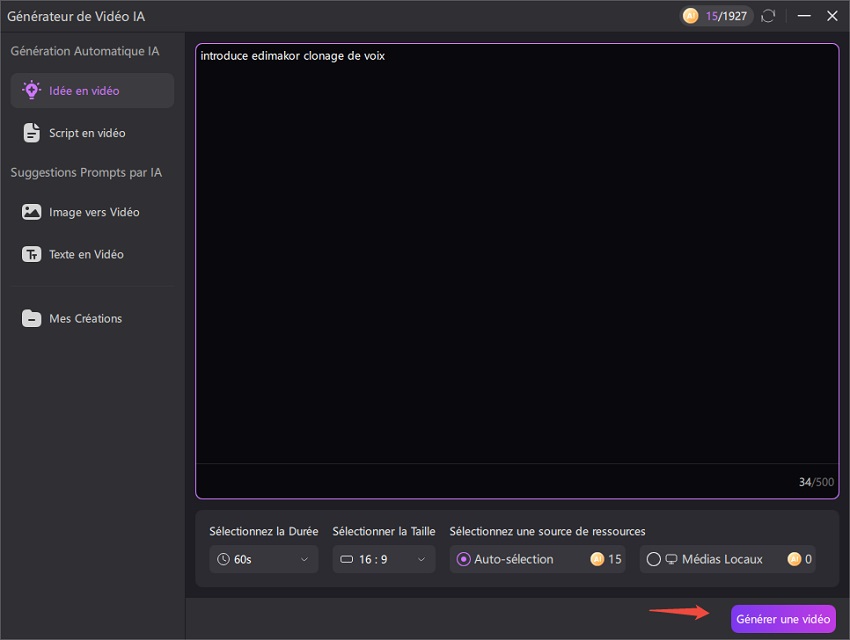The width and height of the screenshot is (850, 640).
Task: Click inside the prompt text area
Action: [x=517, y=254]
